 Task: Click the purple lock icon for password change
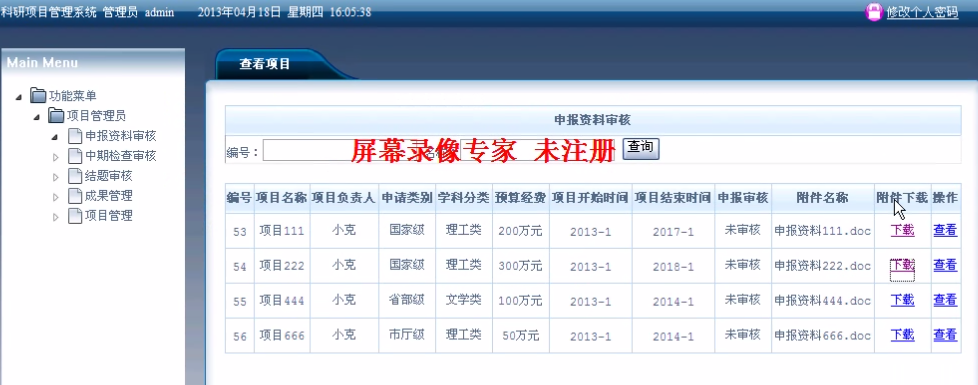pyautogui.click(x=874, y=12)
